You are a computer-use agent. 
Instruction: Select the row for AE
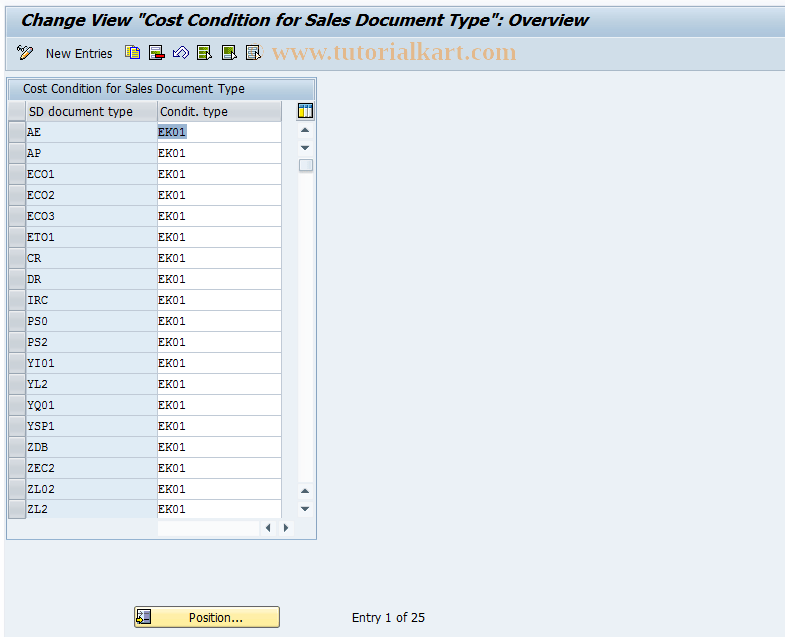tap(17, 132)
